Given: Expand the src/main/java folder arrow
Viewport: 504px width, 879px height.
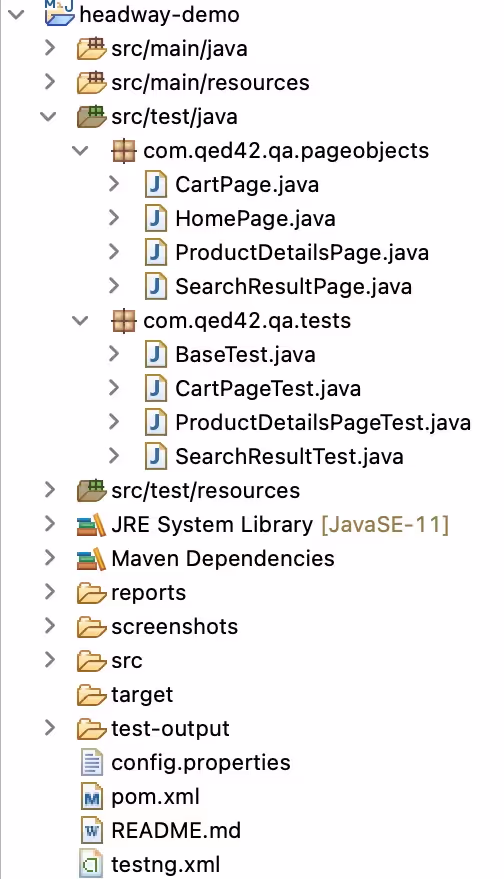Looking at the screenshot, I should (x=50, y=48).
